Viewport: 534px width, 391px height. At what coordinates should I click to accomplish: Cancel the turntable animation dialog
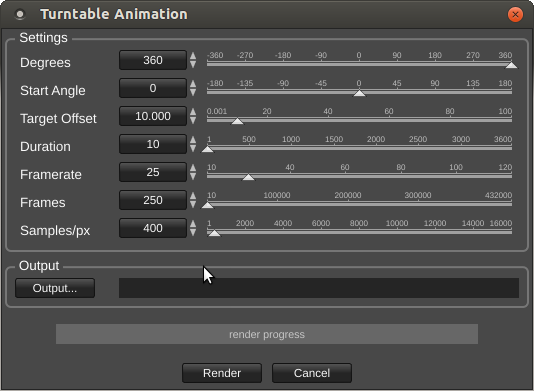312,373
